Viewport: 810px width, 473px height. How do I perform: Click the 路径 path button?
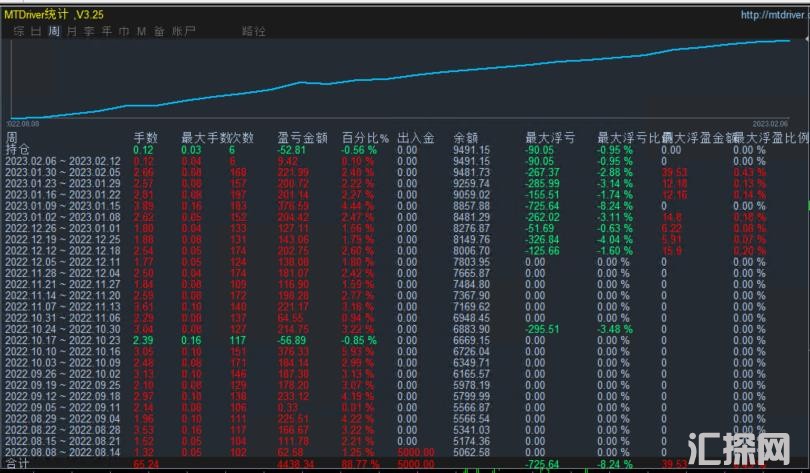tap(254, 32)
